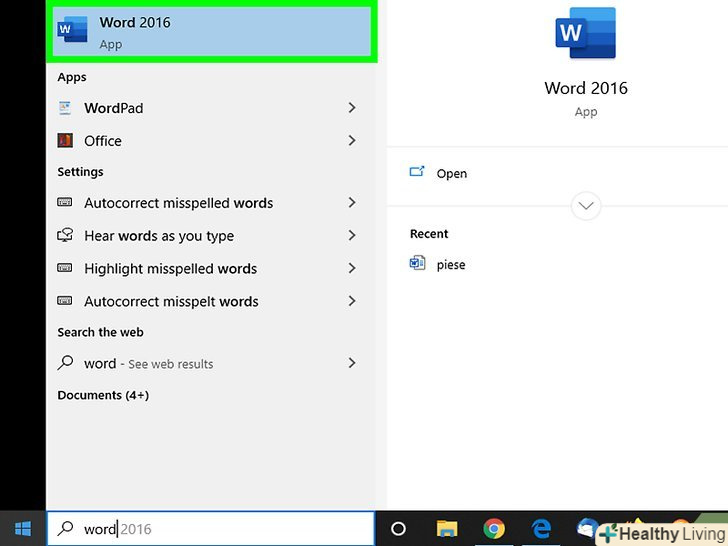Image resolution: width=728 pixels, height=546 pixels.
Task: Click the Recent heading in the preview pane
Action: click(x=429, y=234)
